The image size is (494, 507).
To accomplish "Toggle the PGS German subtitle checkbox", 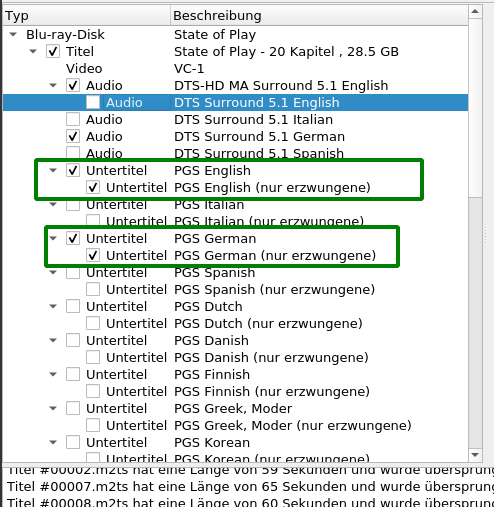I will click(73, 239).
